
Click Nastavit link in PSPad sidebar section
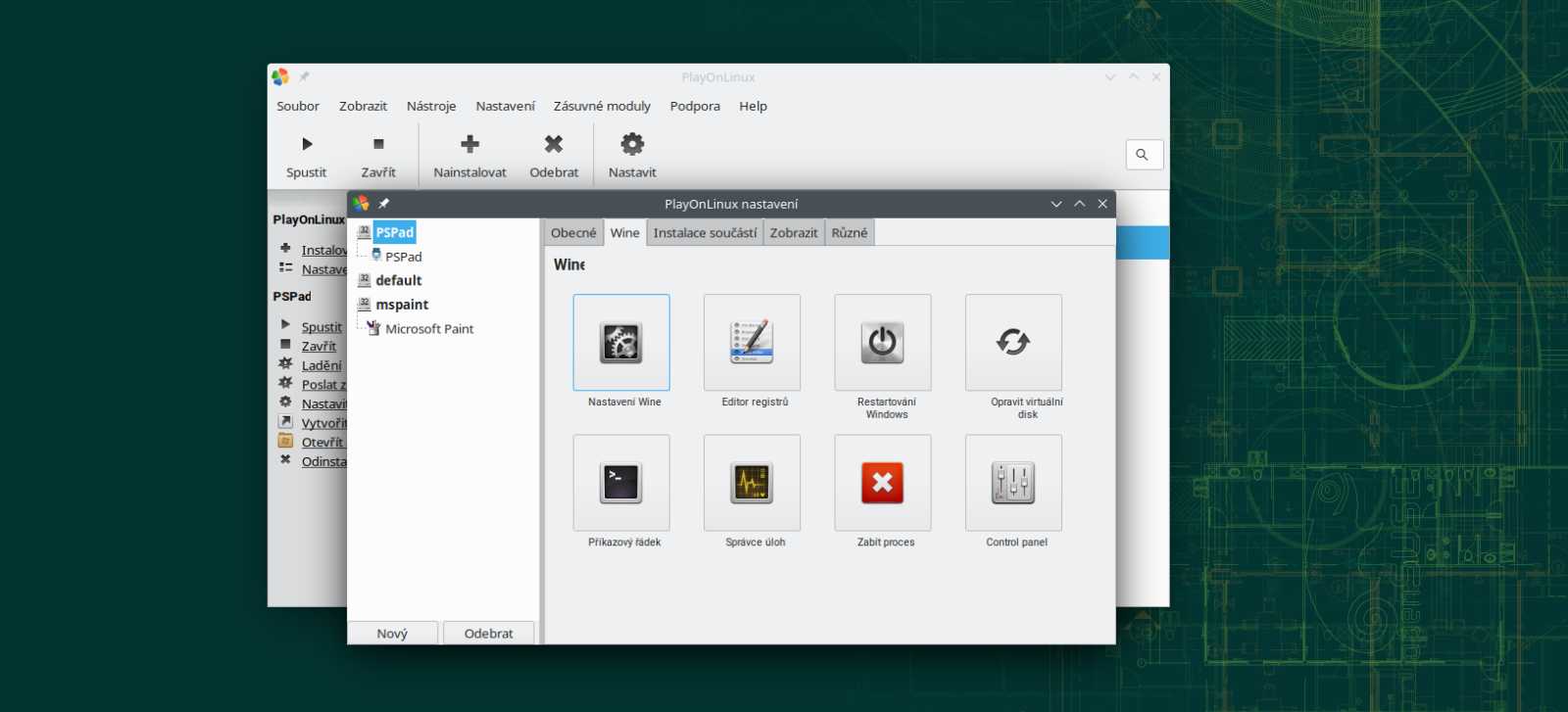[x=323, y=403]
